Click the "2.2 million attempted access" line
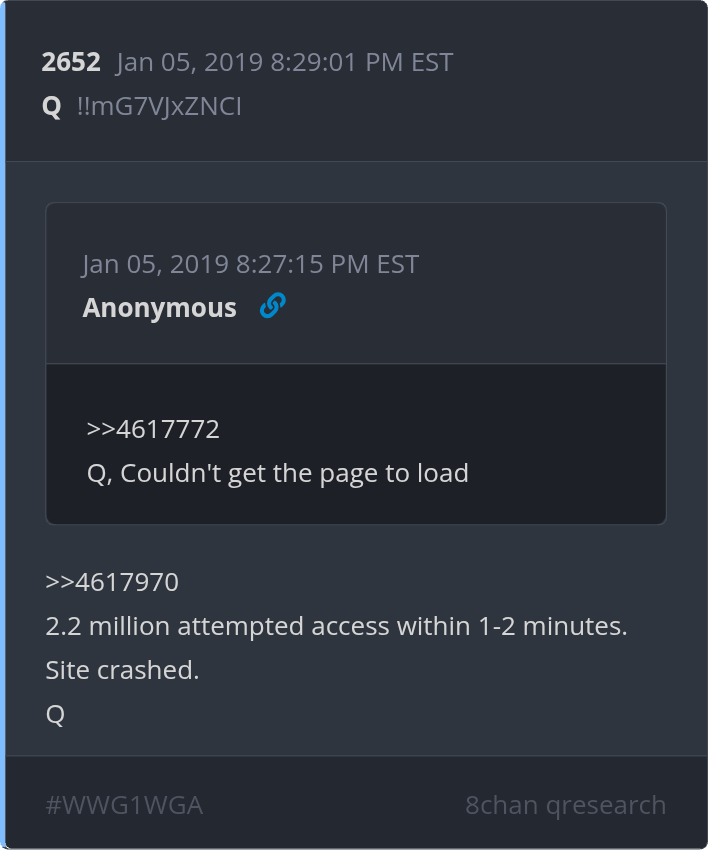The width and height of the screenshot is (710, 850). coord(336,627)
